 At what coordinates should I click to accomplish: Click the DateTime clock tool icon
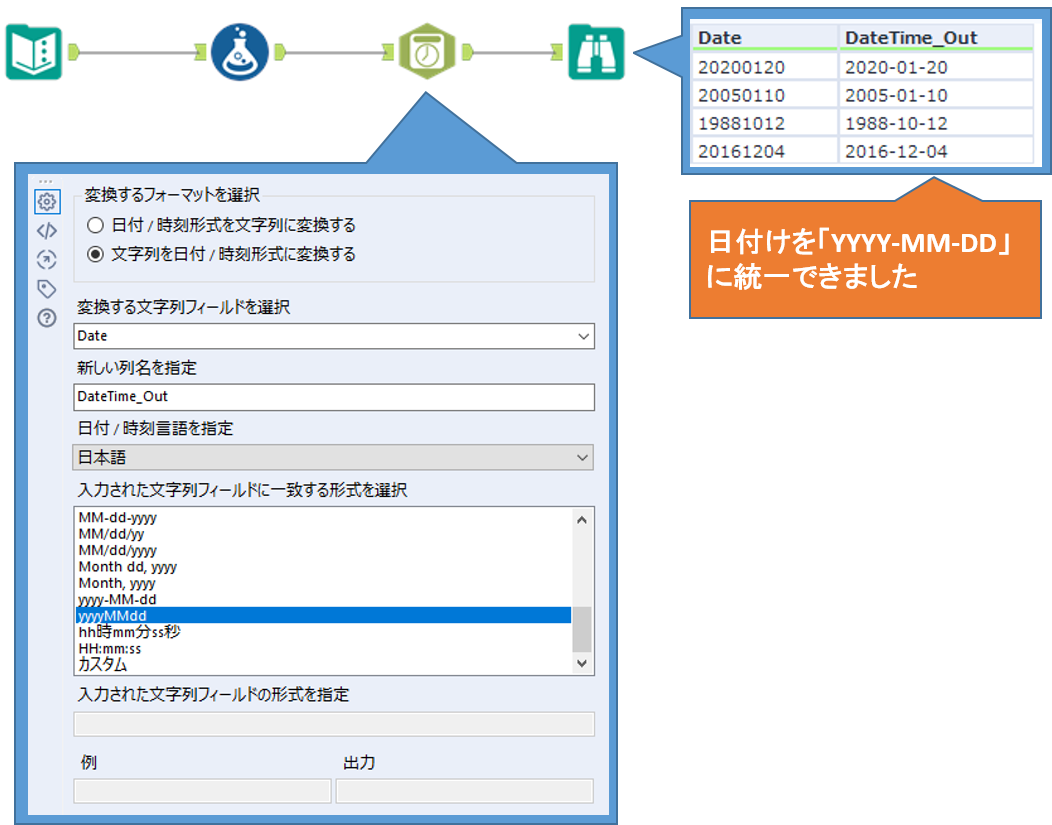pyautogui.click(x=428, y=48)
